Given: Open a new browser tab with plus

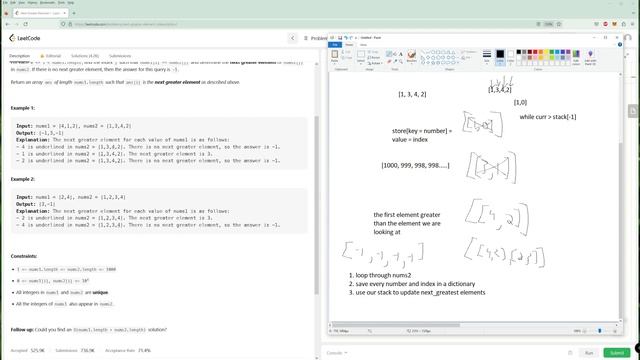Looking at the screenshot, I should tap(74, 13).
